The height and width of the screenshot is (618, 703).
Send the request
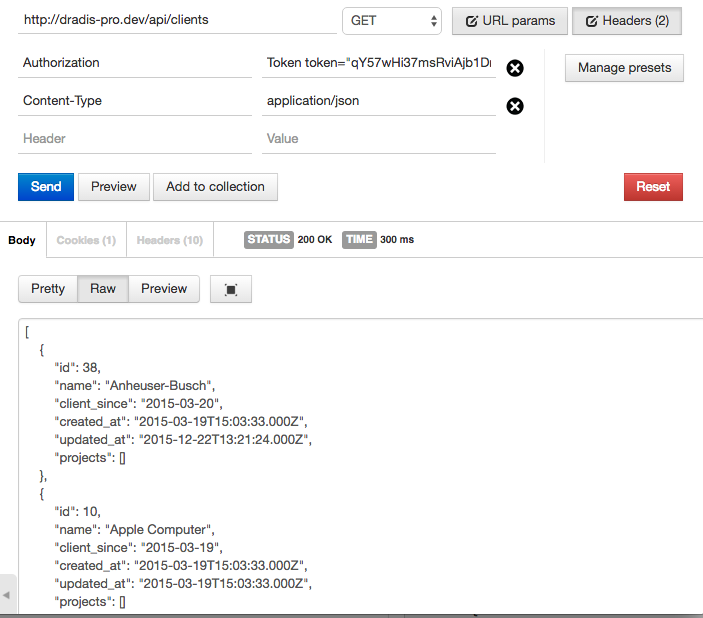46,187
